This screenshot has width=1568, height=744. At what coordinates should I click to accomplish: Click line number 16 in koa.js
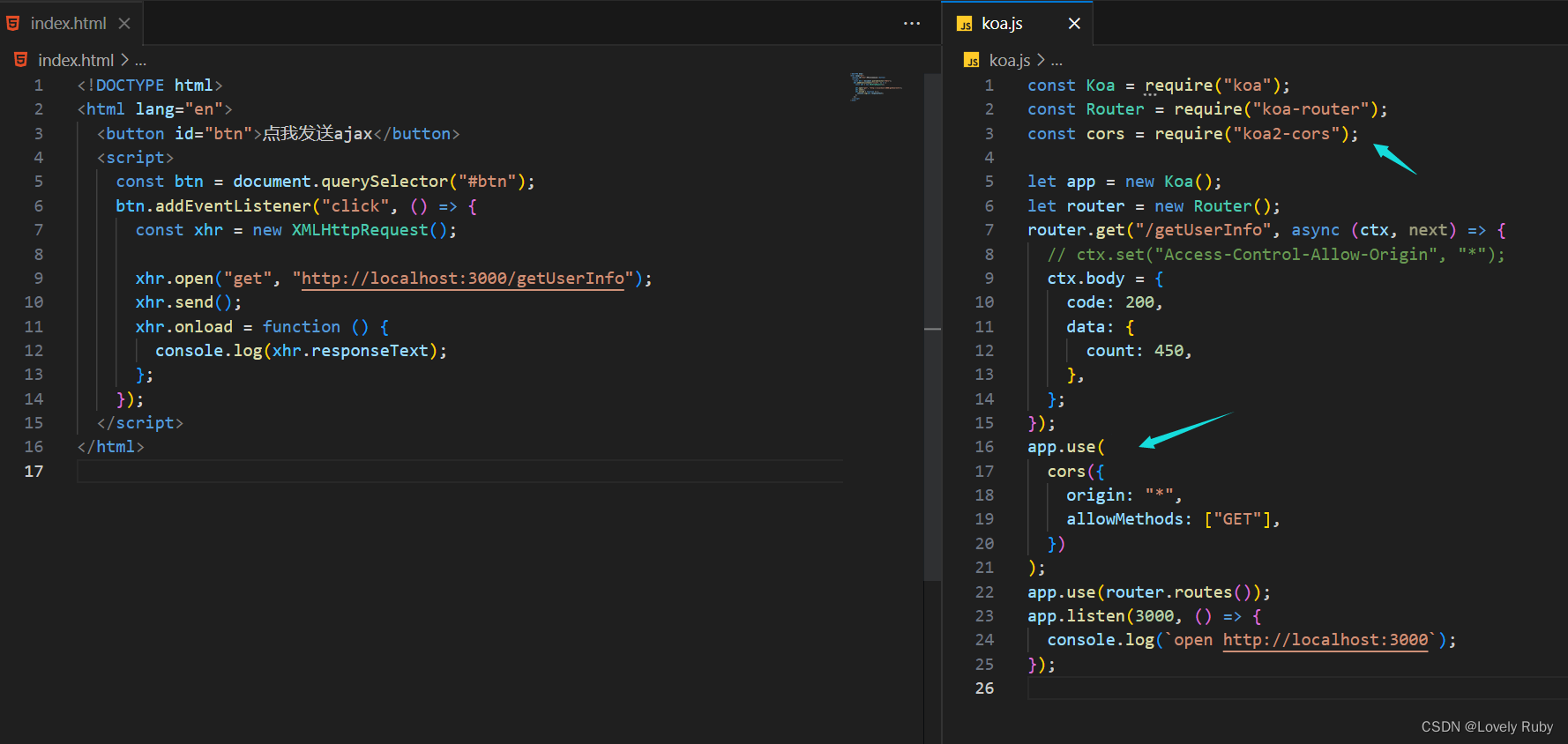point(984,447)
